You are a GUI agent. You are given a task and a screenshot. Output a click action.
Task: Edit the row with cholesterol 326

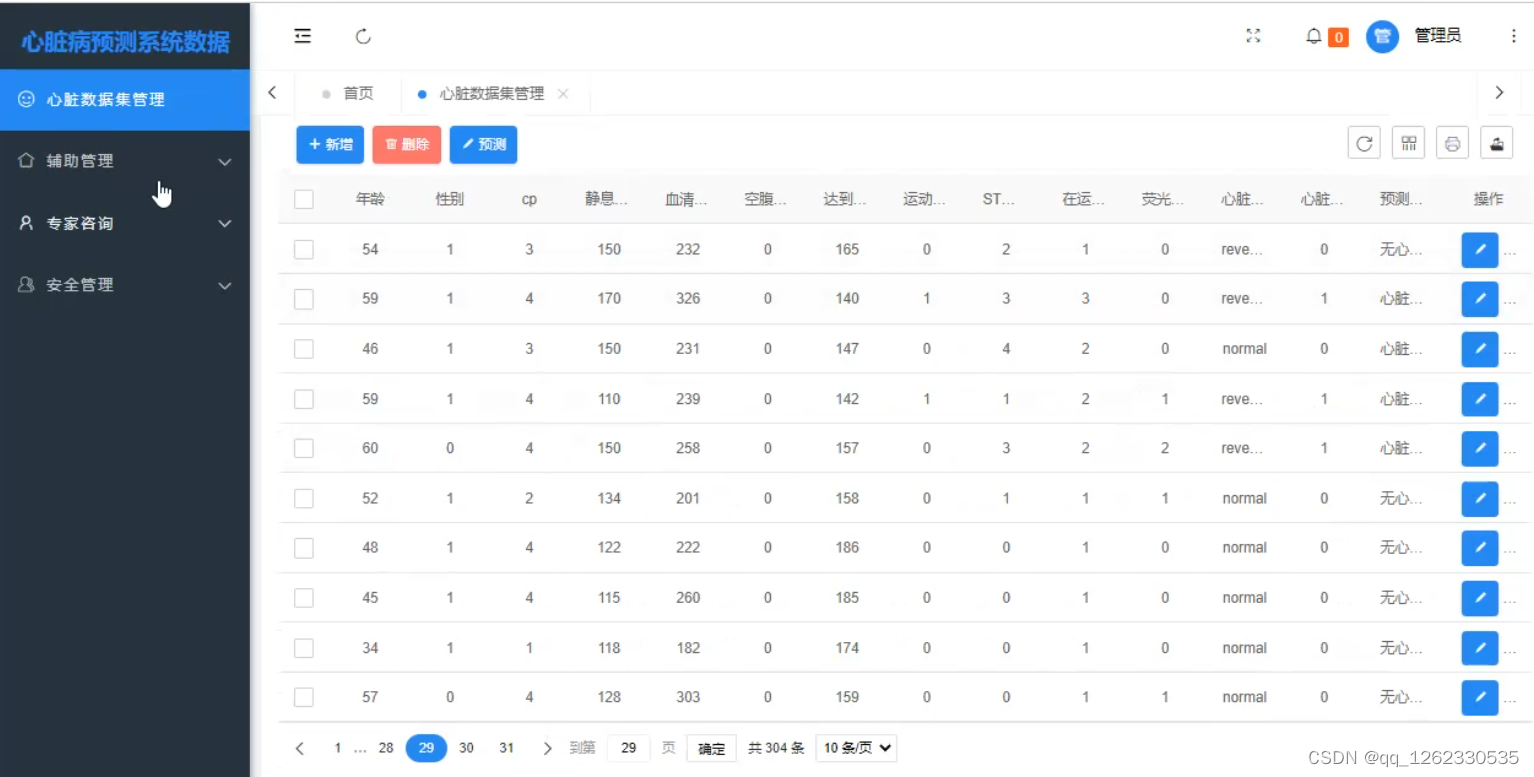(1480, 299)
